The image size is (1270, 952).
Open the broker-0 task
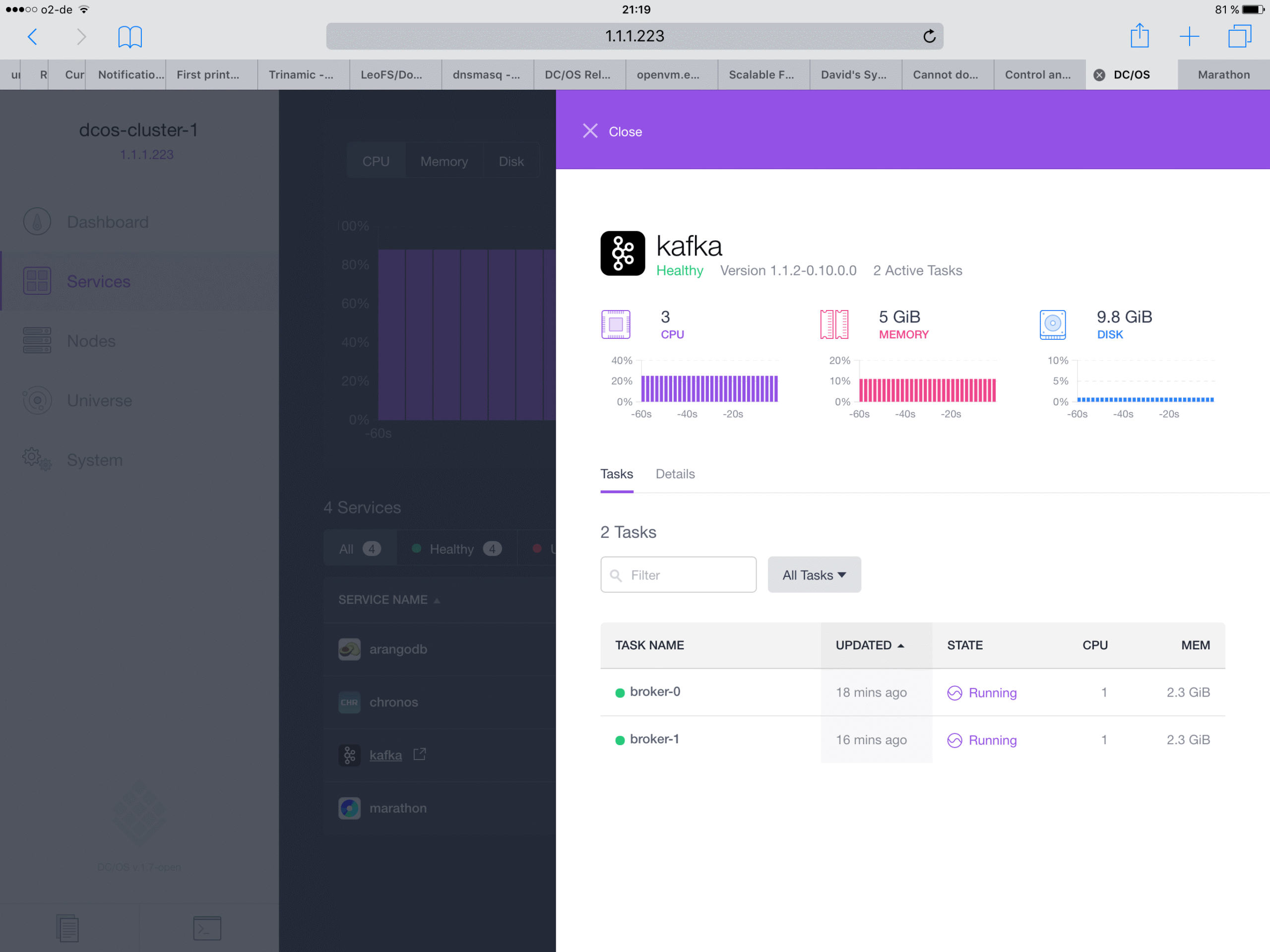tap(654, 692)
